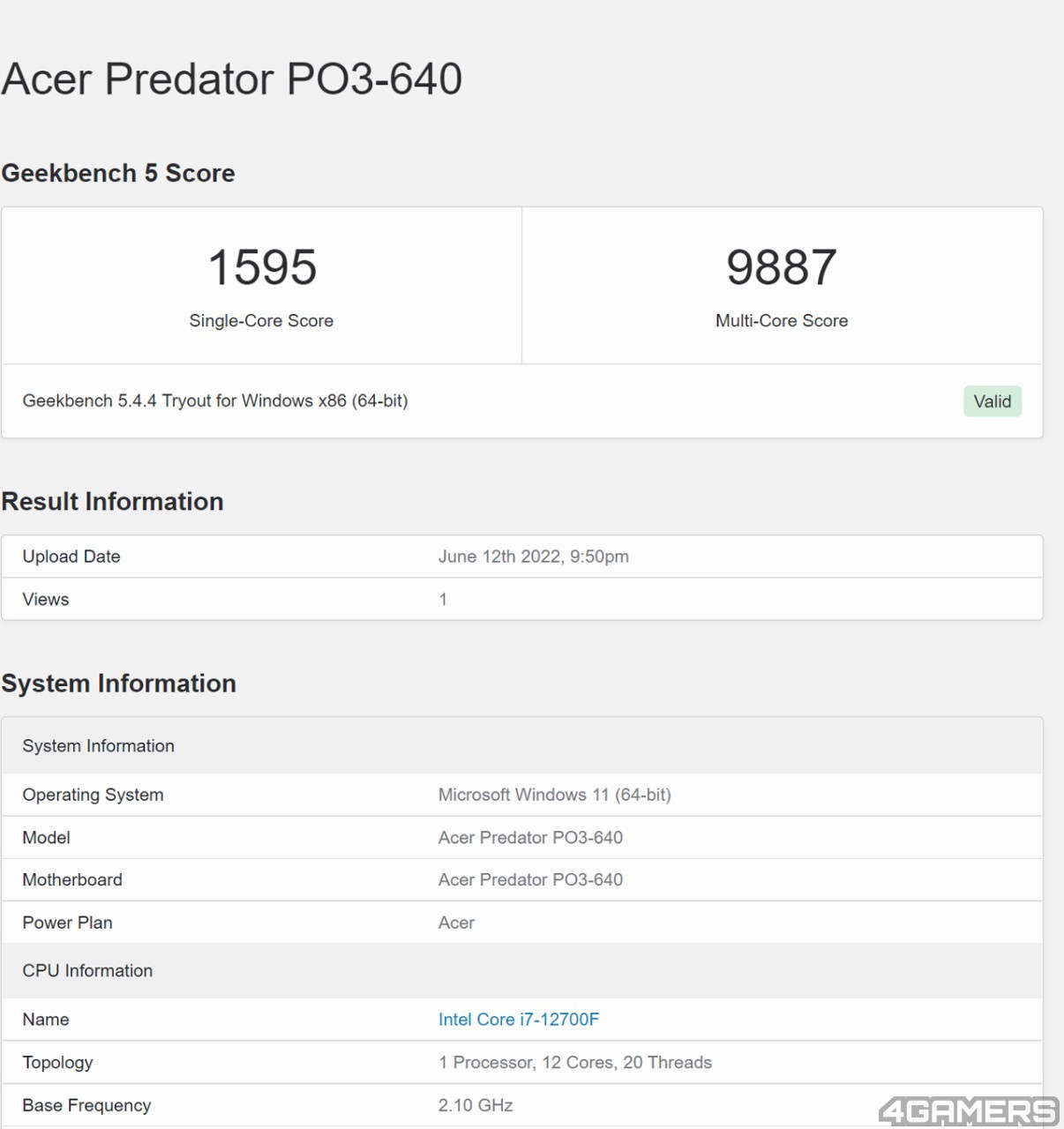Select the upload date June 12th 2022, 9:50pm
Screen dimensions: 1064x1129
coord(534,557)
